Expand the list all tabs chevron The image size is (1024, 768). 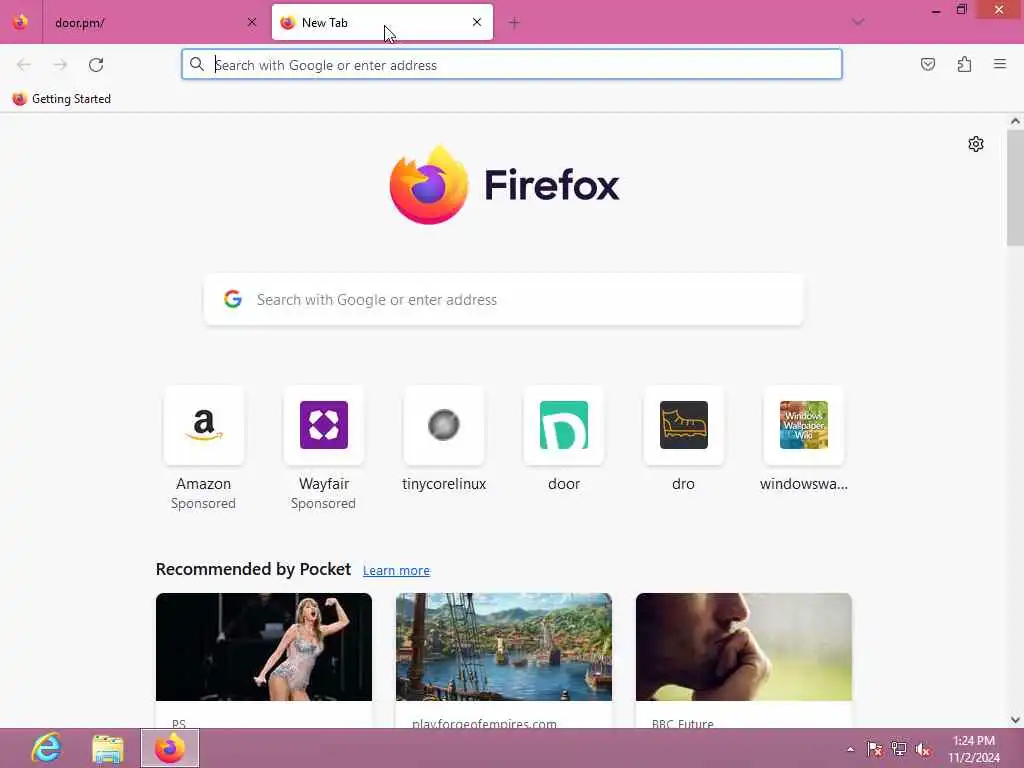tap(858, 22)
